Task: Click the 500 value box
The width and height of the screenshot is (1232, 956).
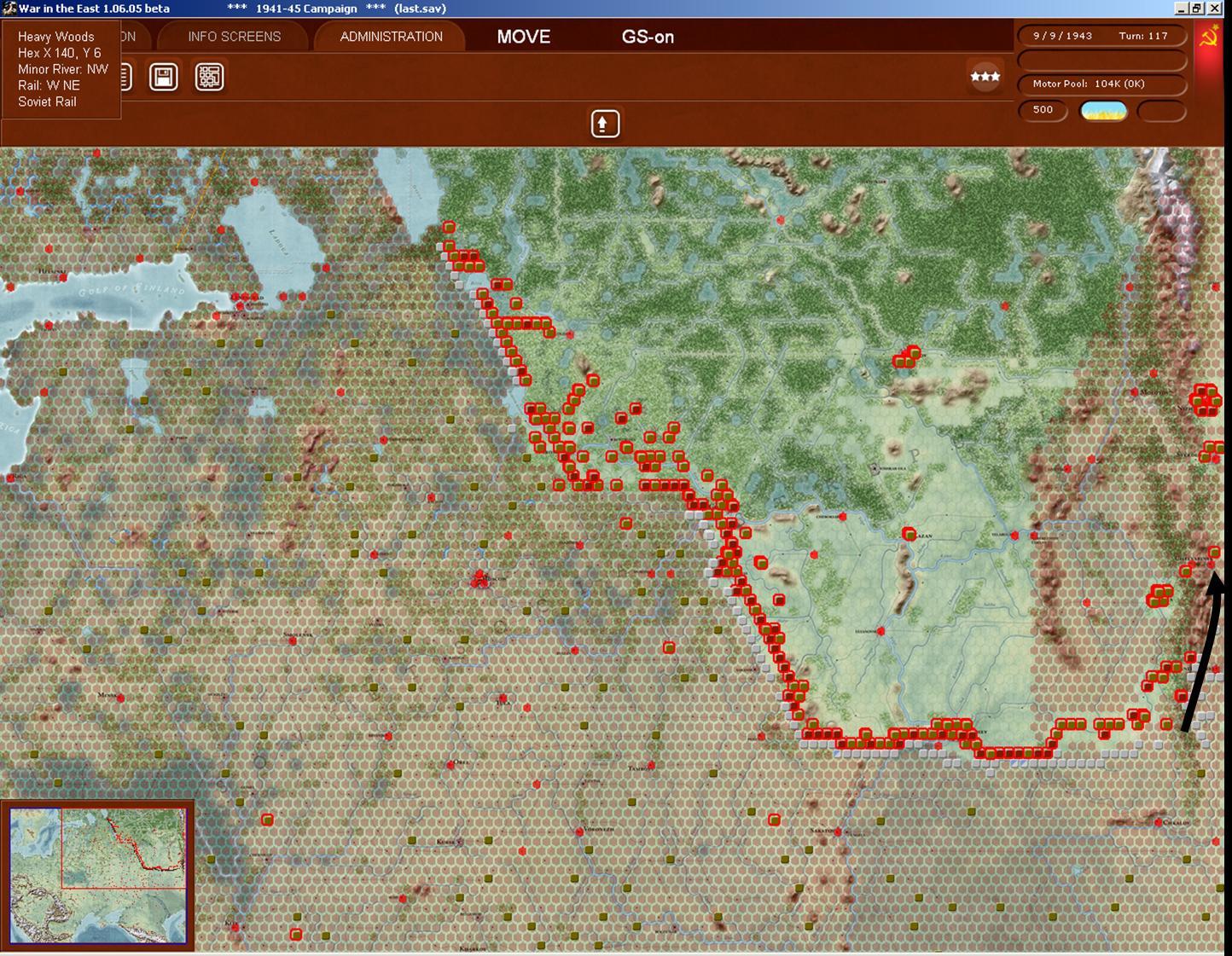Action: pyautogui.click(x=1043, y=110)
